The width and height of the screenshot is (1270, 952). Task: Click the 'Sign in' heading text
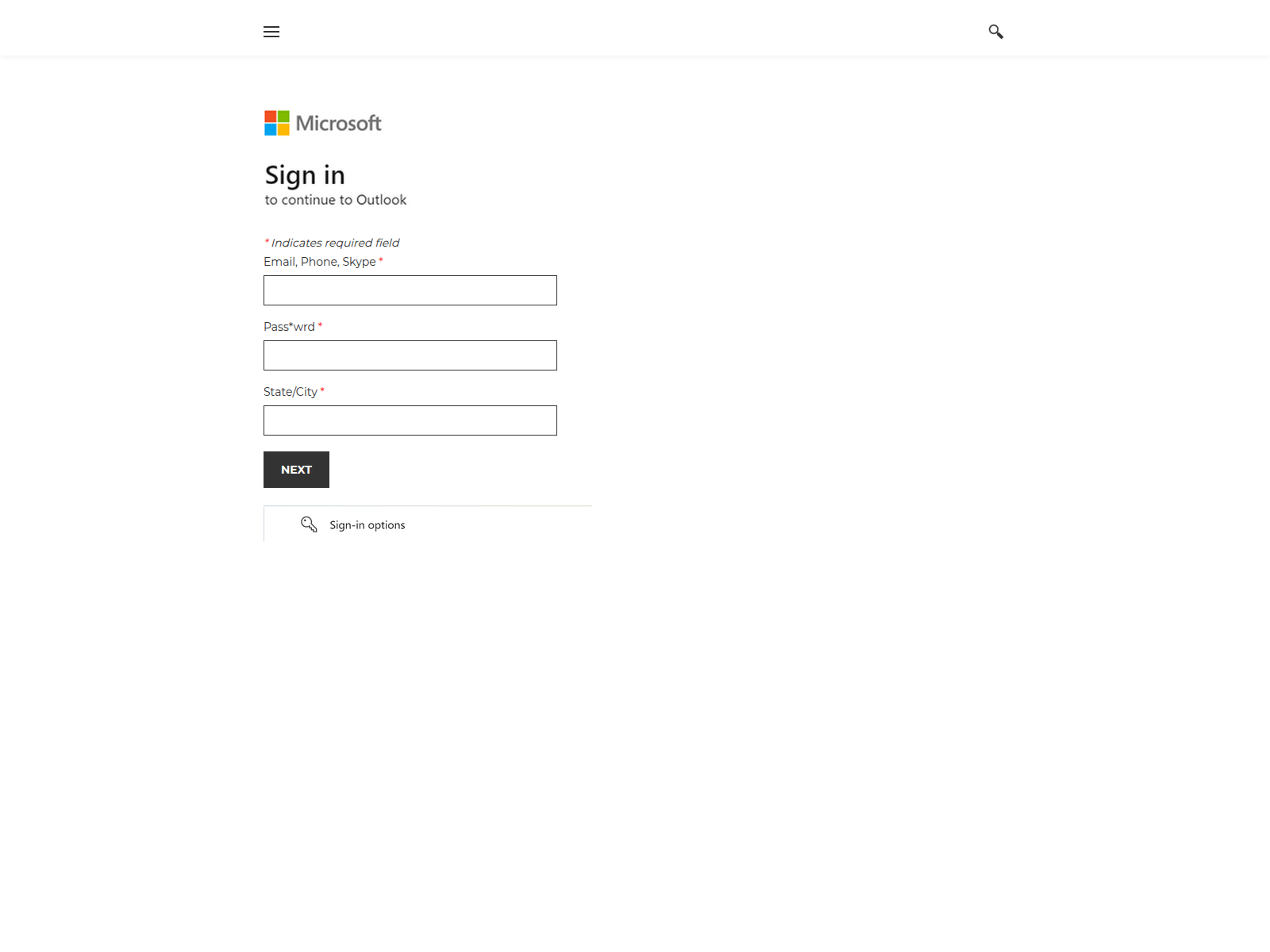click(305, 175)
